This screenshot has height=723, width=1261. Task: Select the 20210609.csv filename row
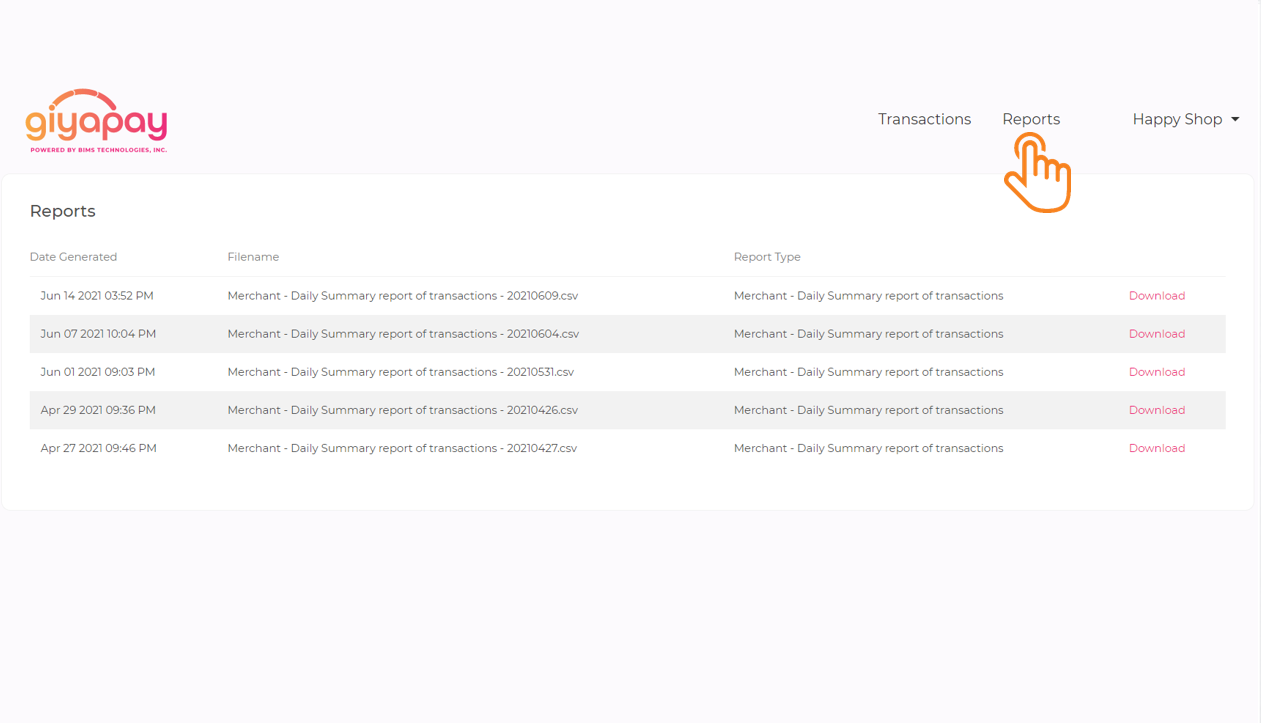tap(402, 296)
